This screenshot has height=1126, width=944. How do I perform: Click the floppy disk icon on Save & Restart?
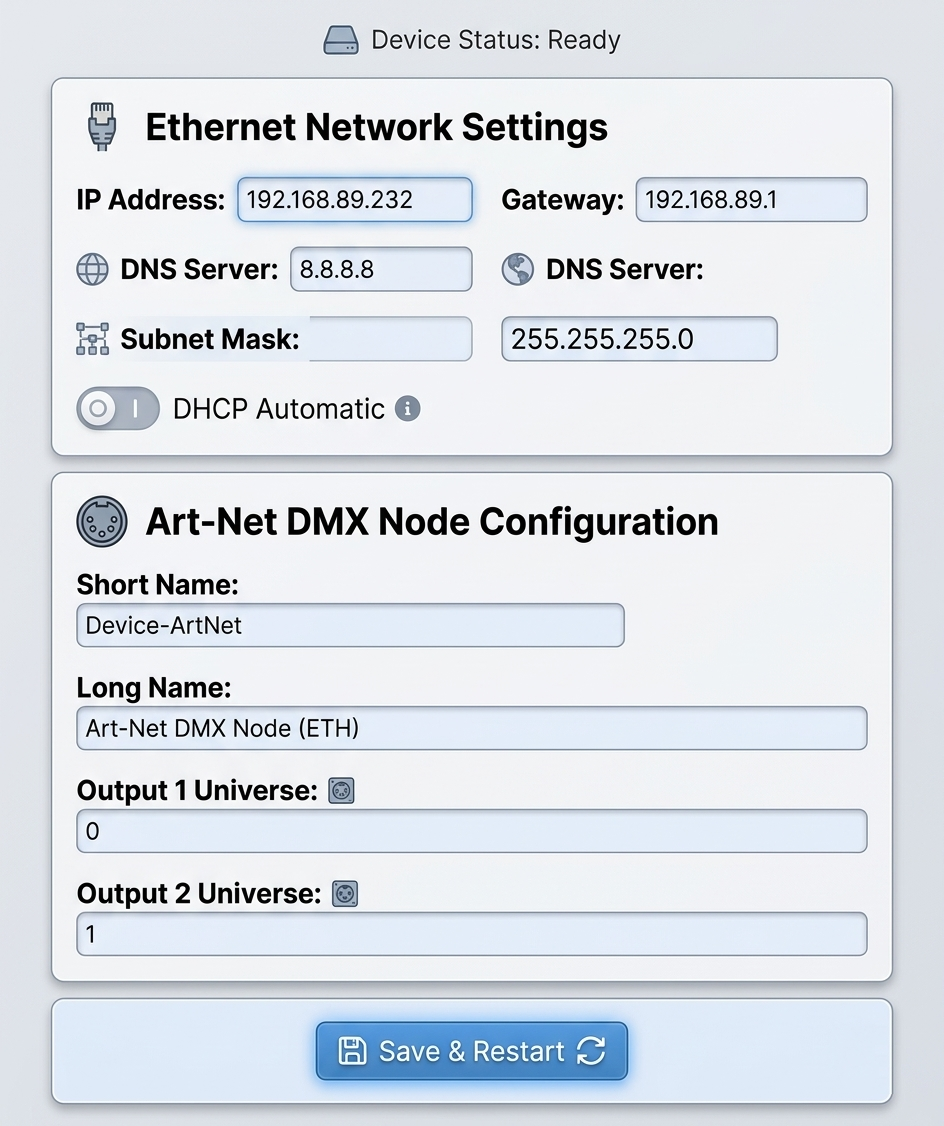coord(352,1051)
